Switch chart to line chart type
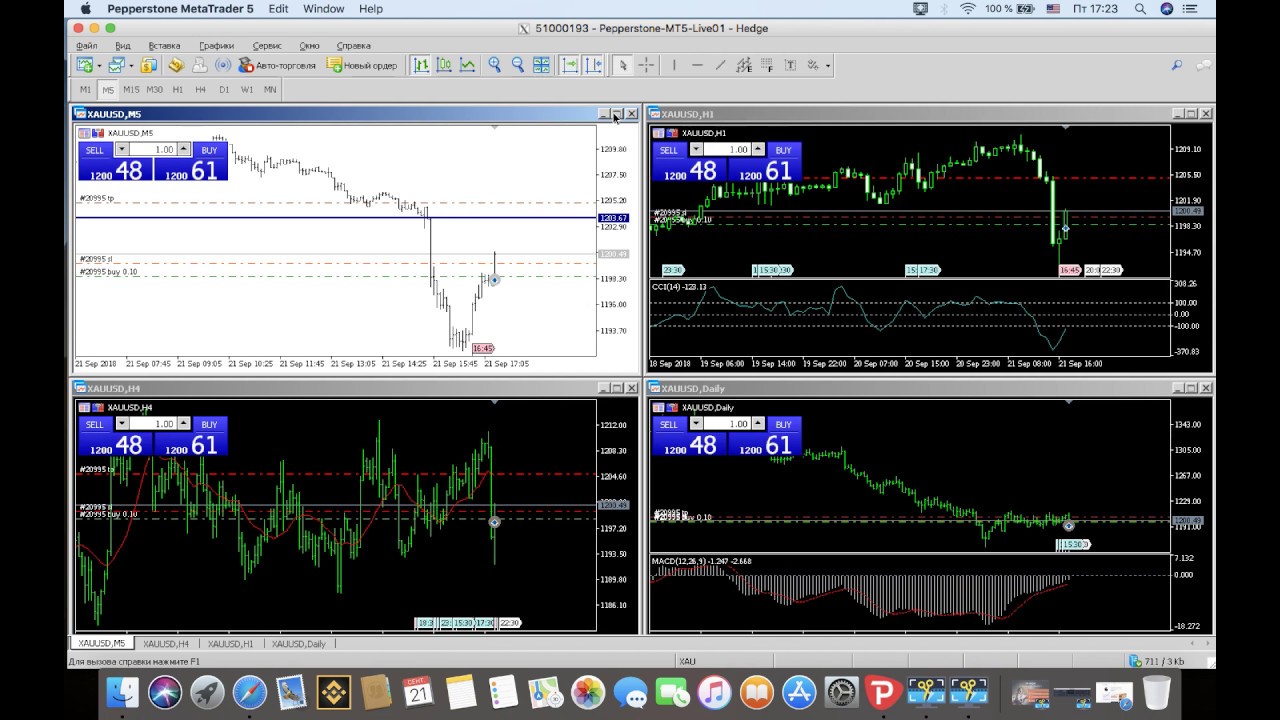This screenshot has height=720, width=1280. (467, 65)
